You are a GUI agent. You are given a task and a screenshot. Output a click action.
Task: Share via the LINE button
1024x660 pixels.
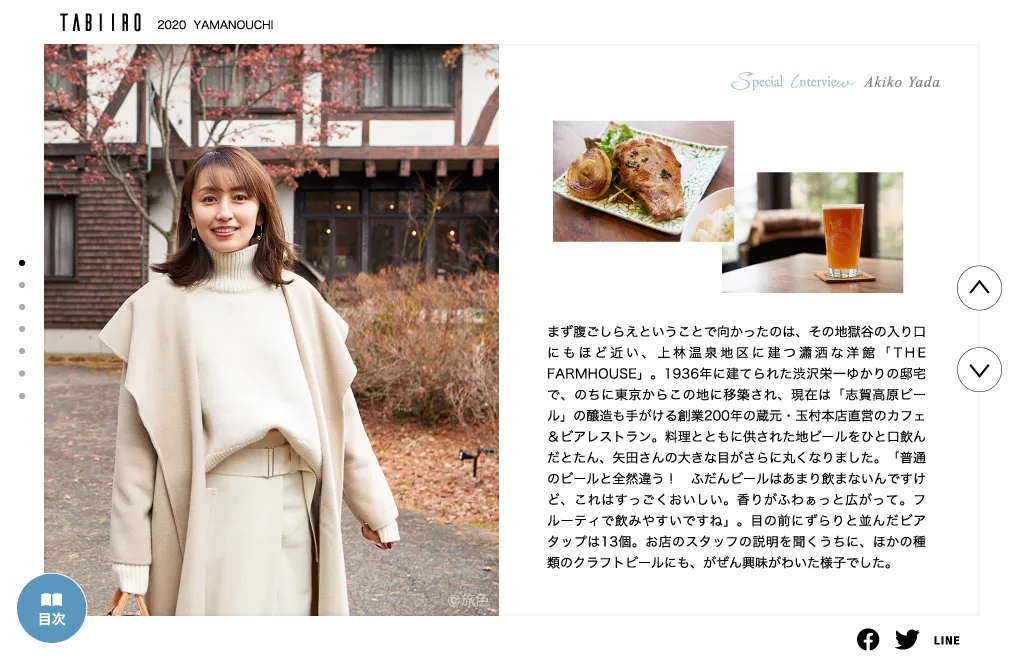[x=947, y=640]
